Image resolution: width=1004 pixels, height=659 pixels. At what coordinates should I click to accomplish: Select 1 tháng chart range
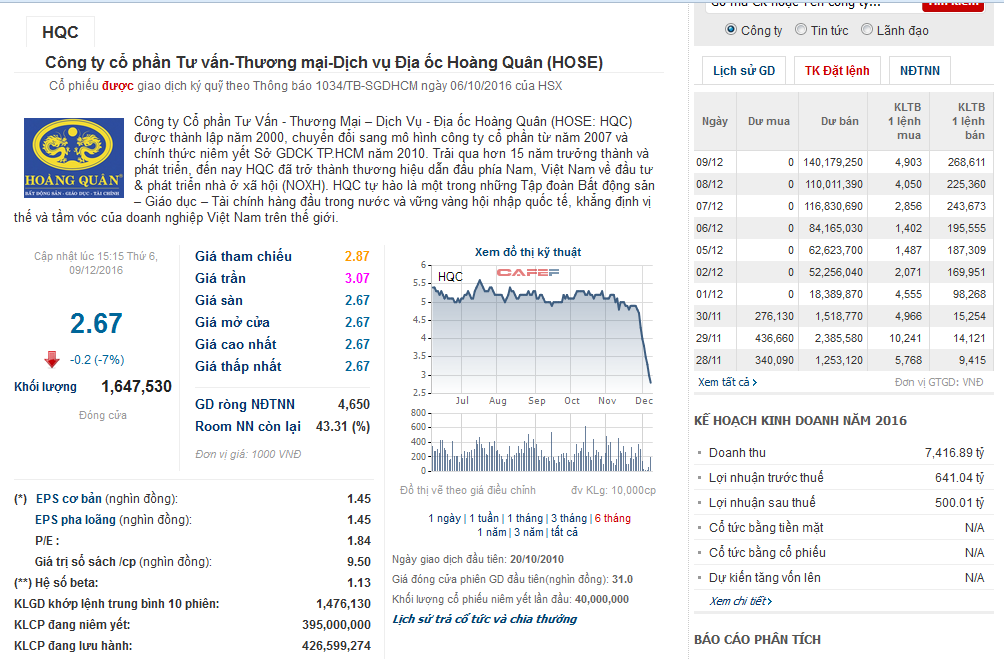[x=524, y=518]
